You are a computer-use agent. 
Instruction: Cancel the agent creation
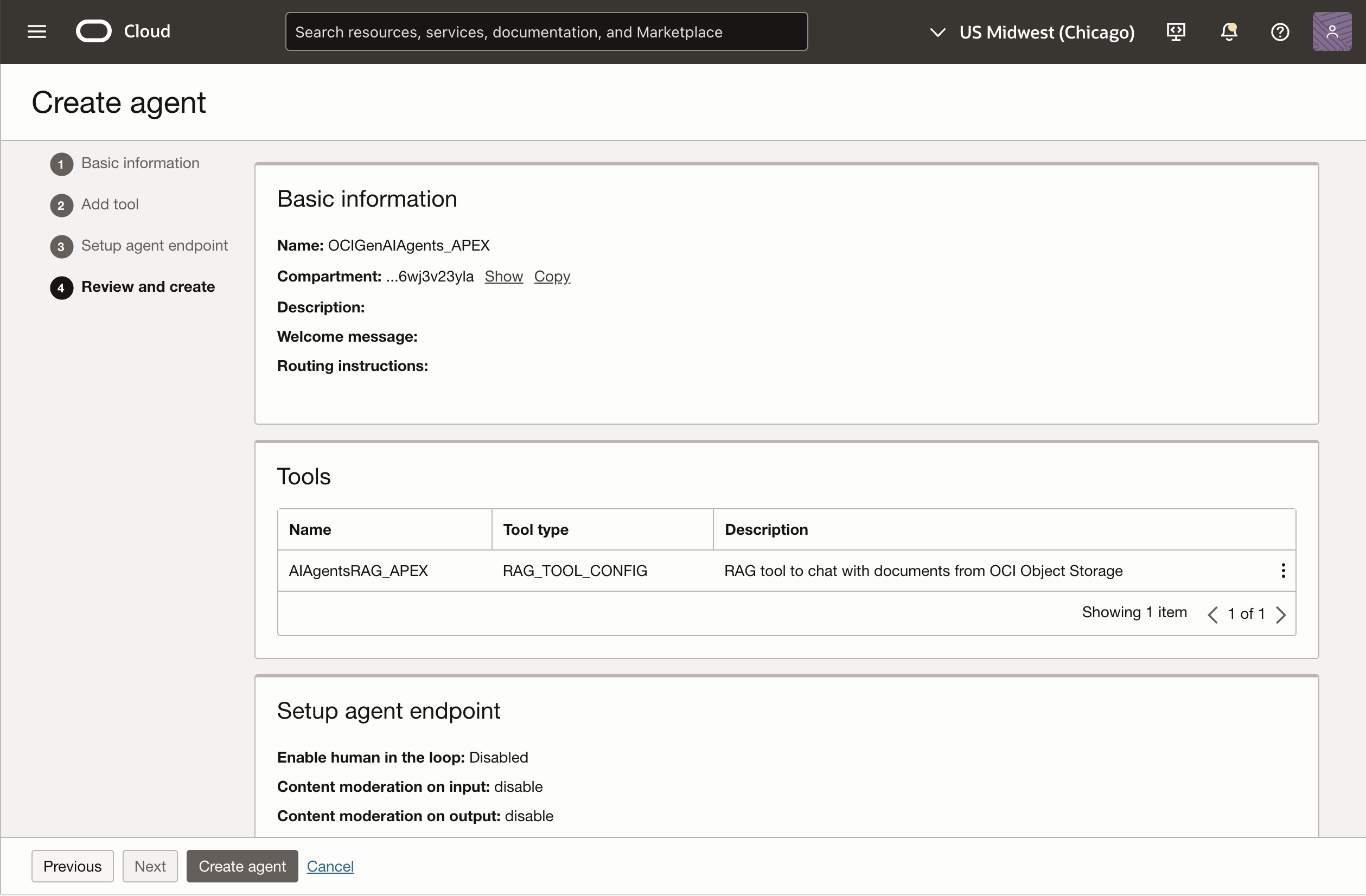coord(330,866)
